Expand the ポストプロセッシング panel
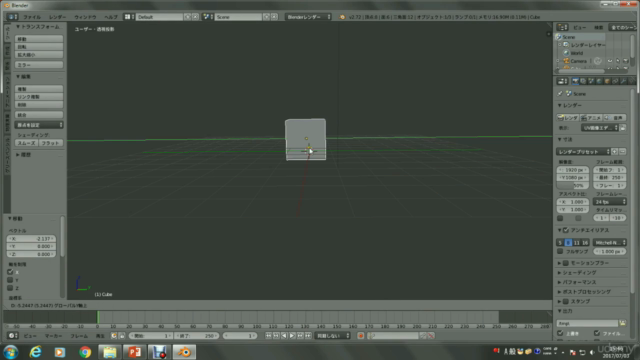Screen dimensions: 640x360 point(584,292)
